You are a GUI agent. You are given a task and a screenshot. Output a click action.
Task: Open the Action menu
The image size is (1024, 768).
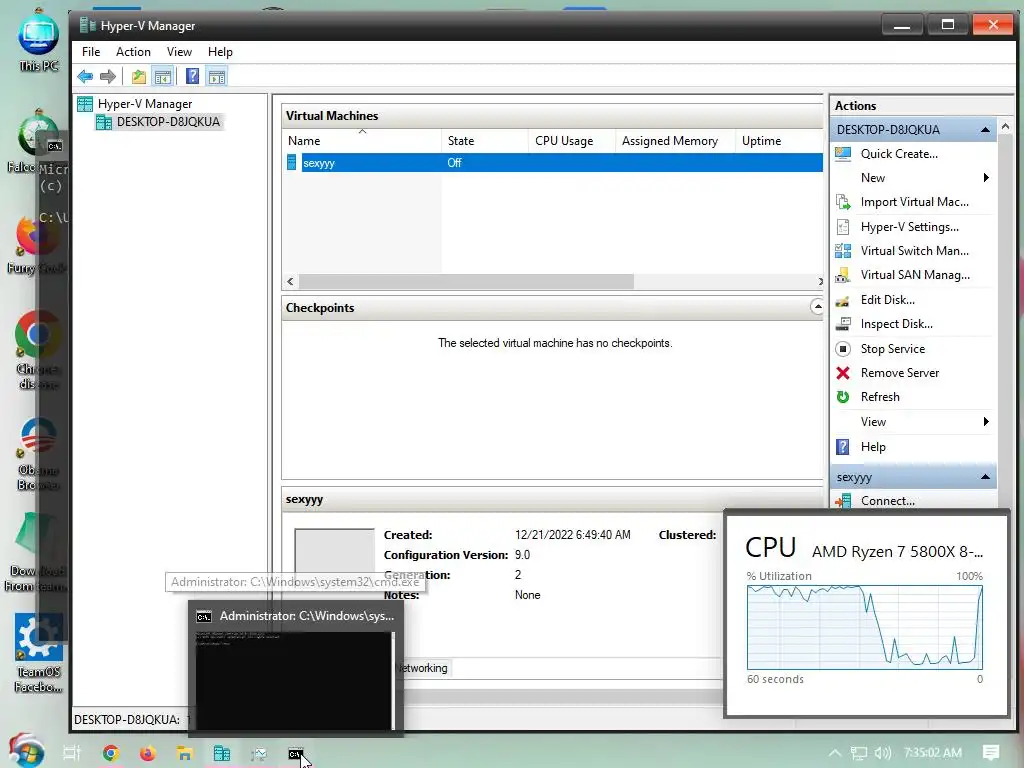133,52
